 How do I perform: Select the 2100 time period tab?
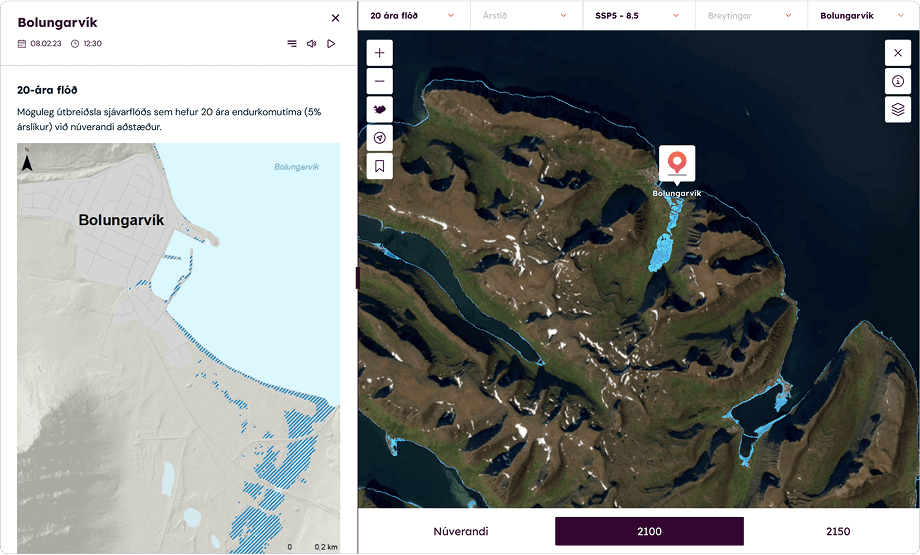coord(649,531)
